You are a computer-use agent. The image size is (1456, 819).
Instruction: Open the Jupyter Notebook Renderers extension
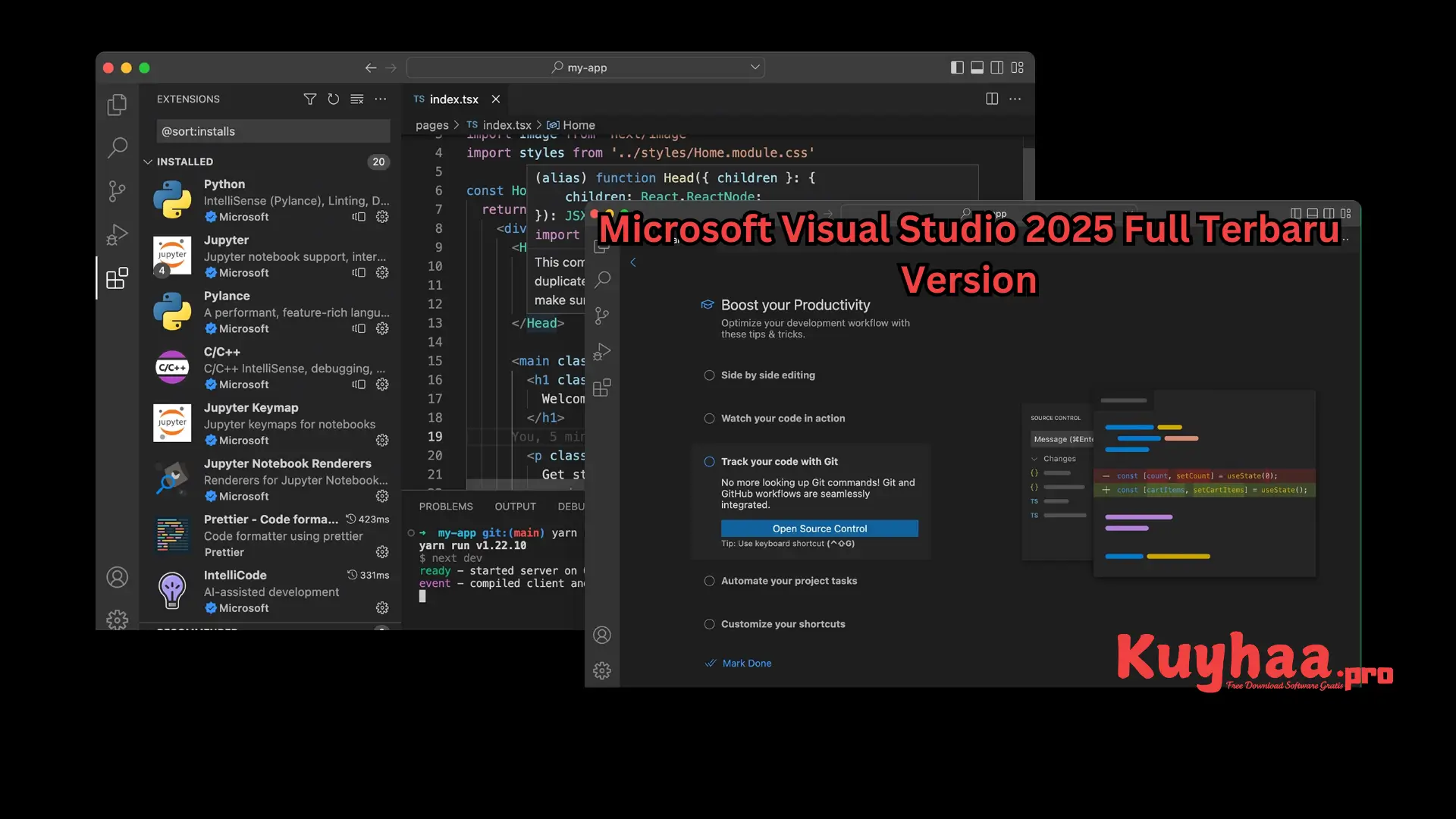[x=271, y=479]
